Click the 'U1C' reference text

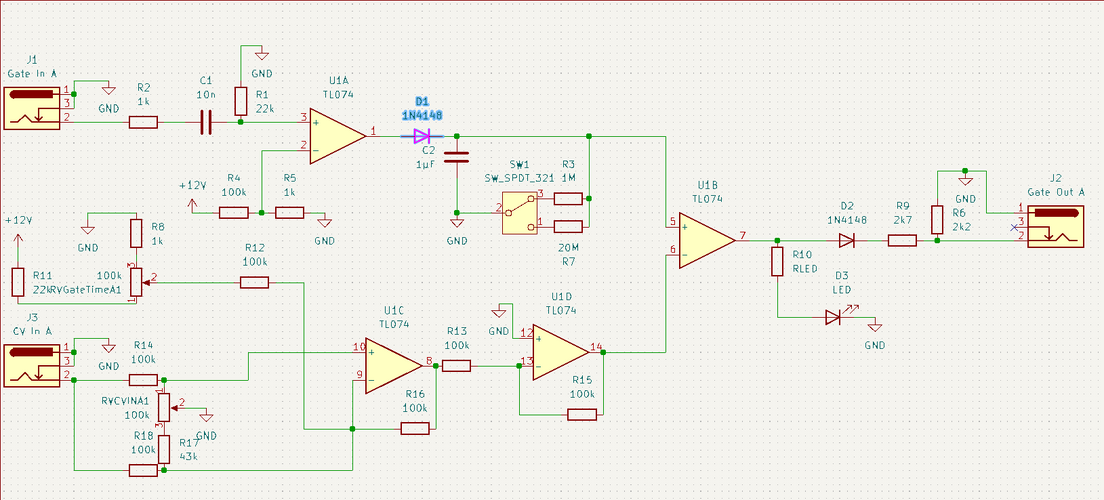[x=394, y=311]
